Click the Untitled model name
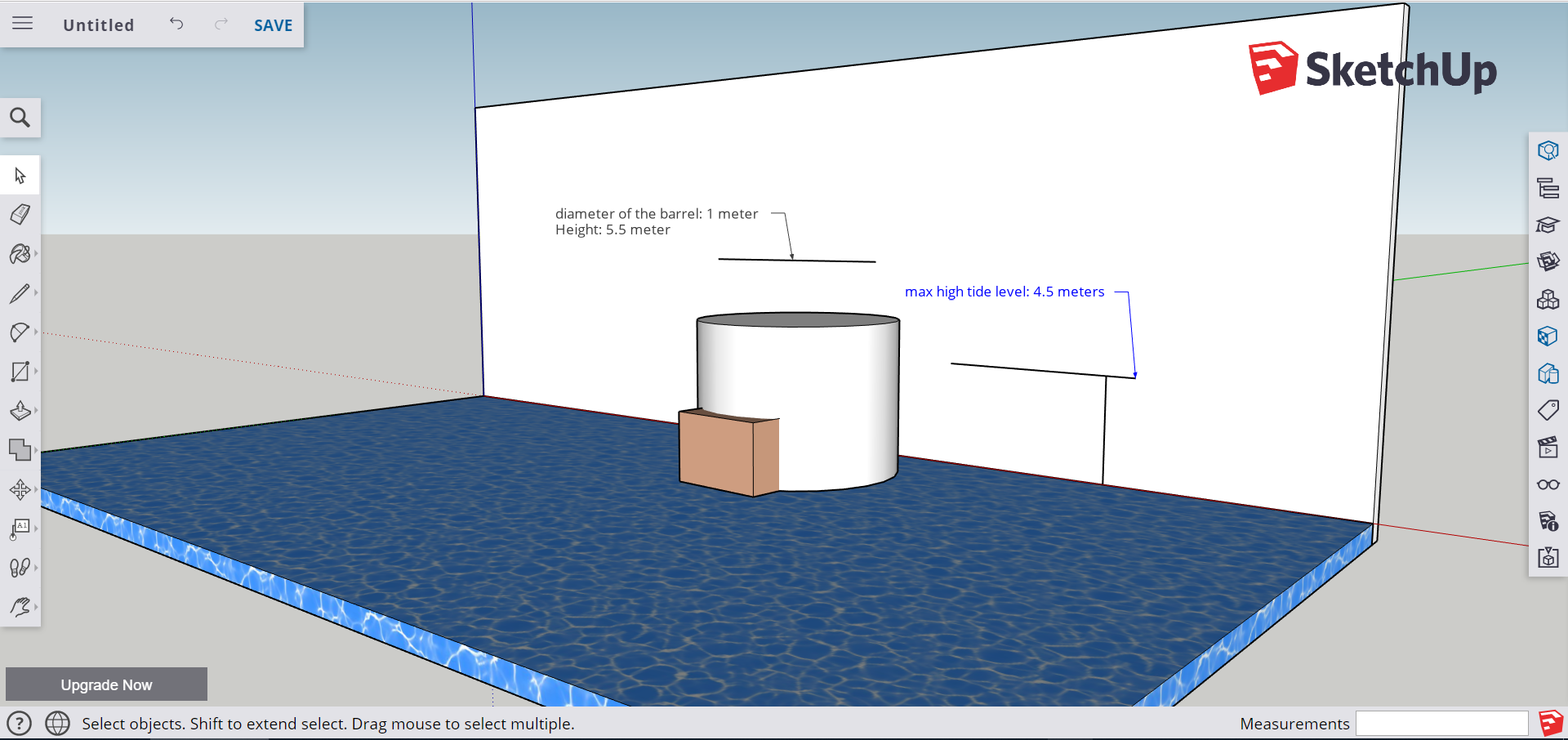 point(99,25)
